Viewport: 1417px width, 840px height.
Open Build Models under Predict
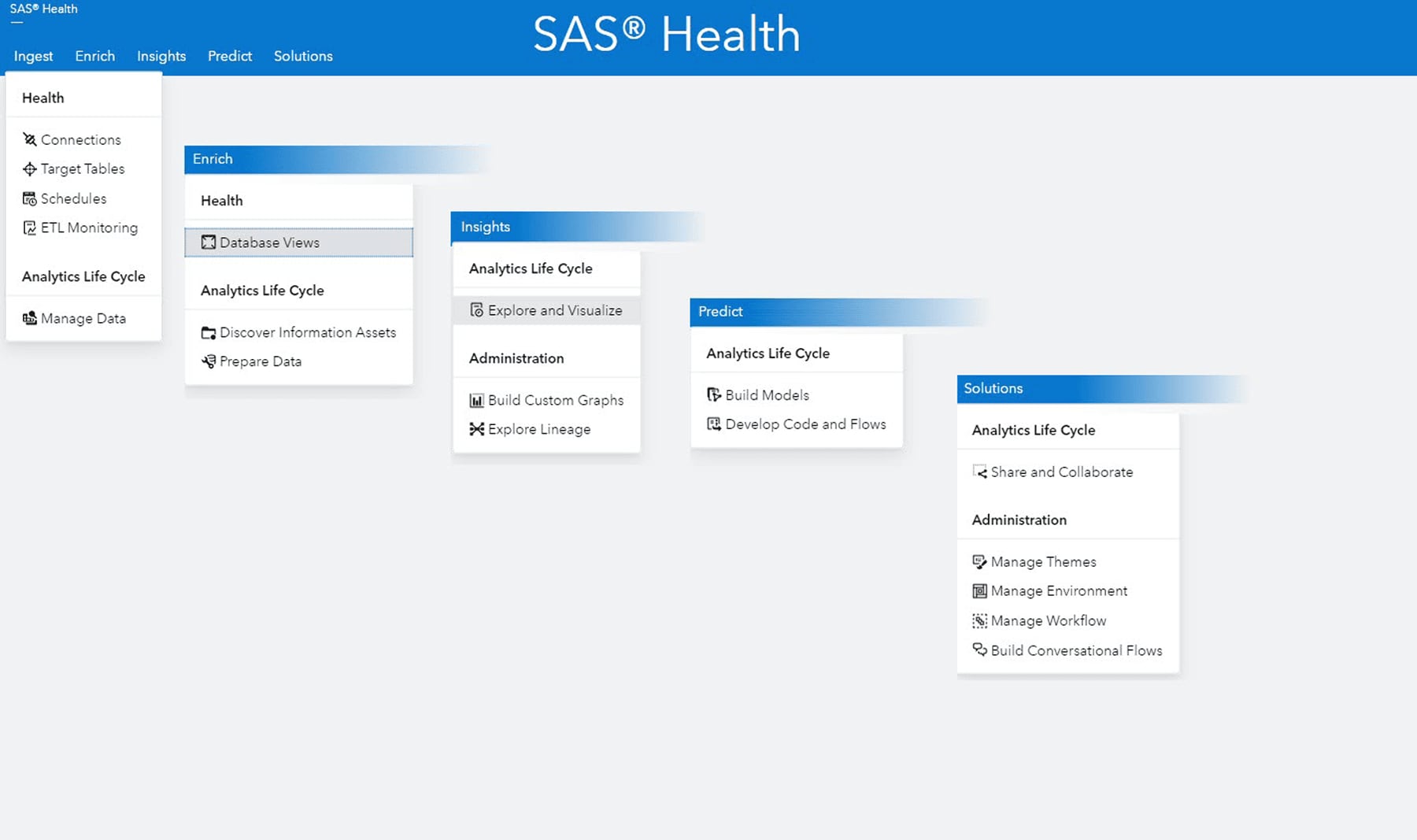[x=766, y=394]
